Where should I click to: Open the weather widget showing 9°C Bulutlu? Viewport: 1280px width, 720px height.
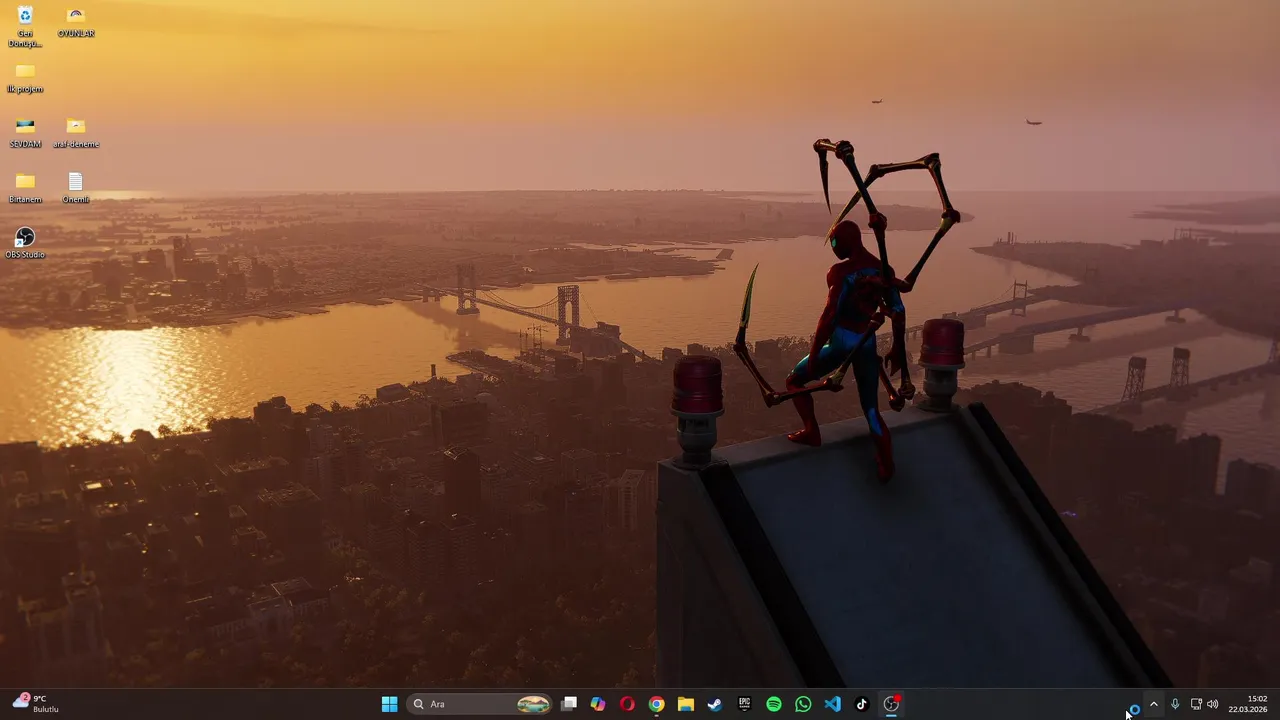(x=36, y=704)
